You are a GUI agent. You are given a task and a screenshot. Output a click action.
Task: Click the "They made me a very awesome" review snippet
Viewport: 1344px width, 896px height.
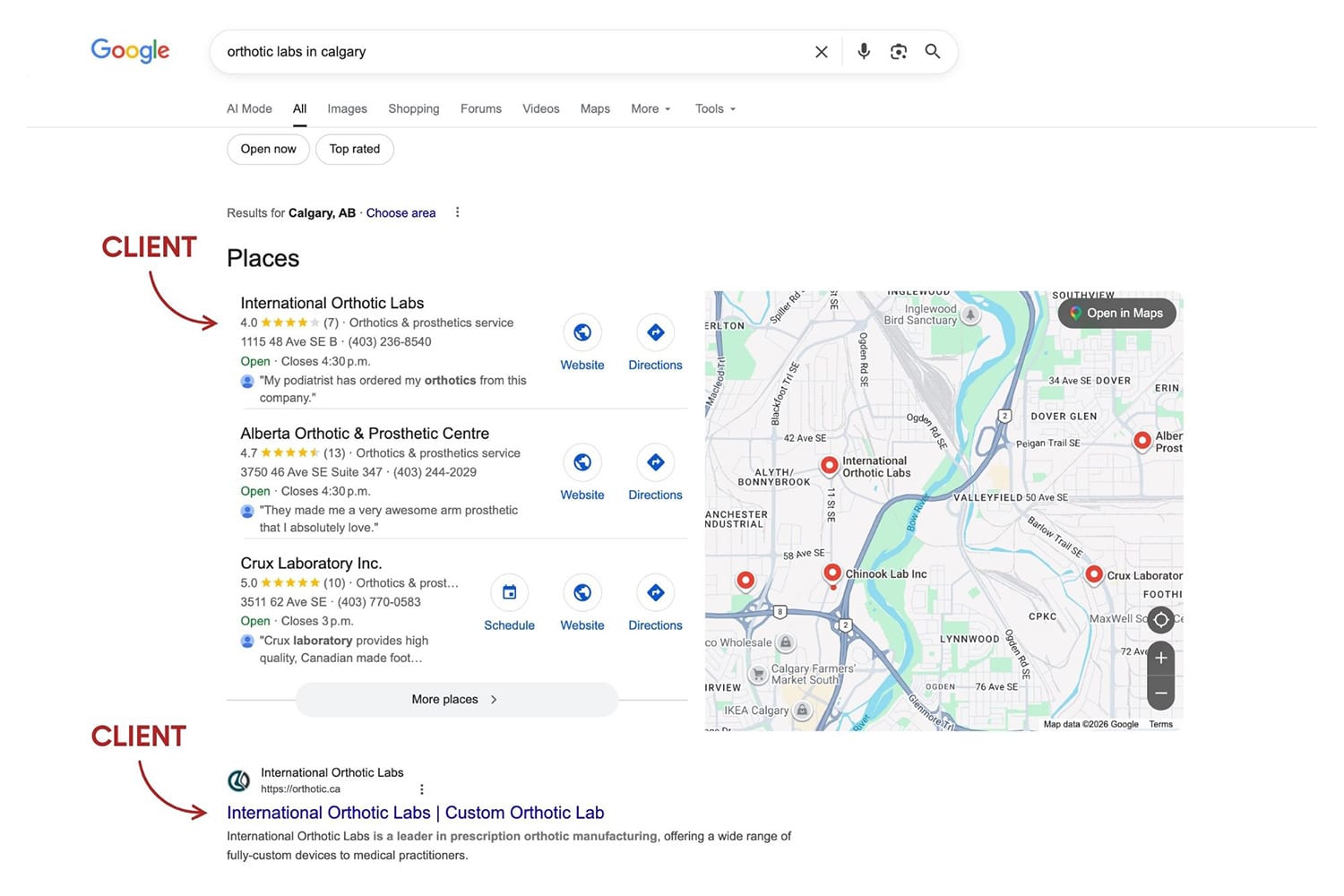click(389, 519)
